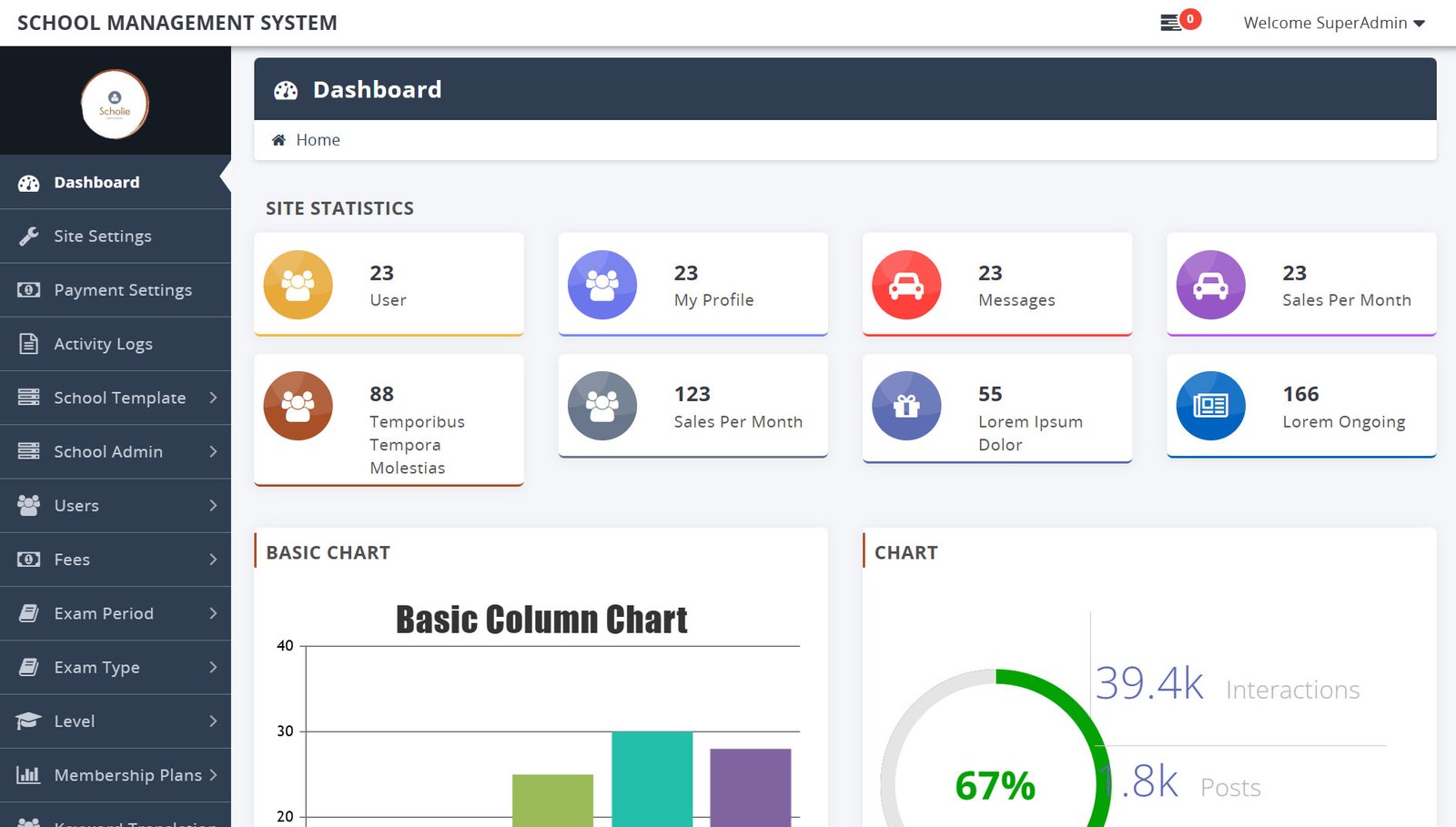Click the Payment Settings money icon
The image size is (1456, 827).
pos(29,290)
